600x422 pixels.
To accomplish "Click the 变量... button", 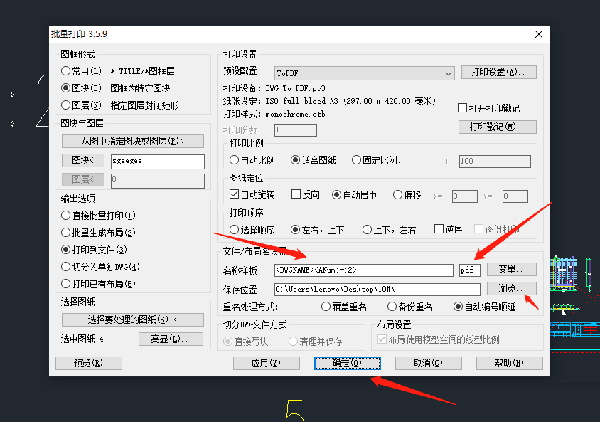I will (512, 269).
